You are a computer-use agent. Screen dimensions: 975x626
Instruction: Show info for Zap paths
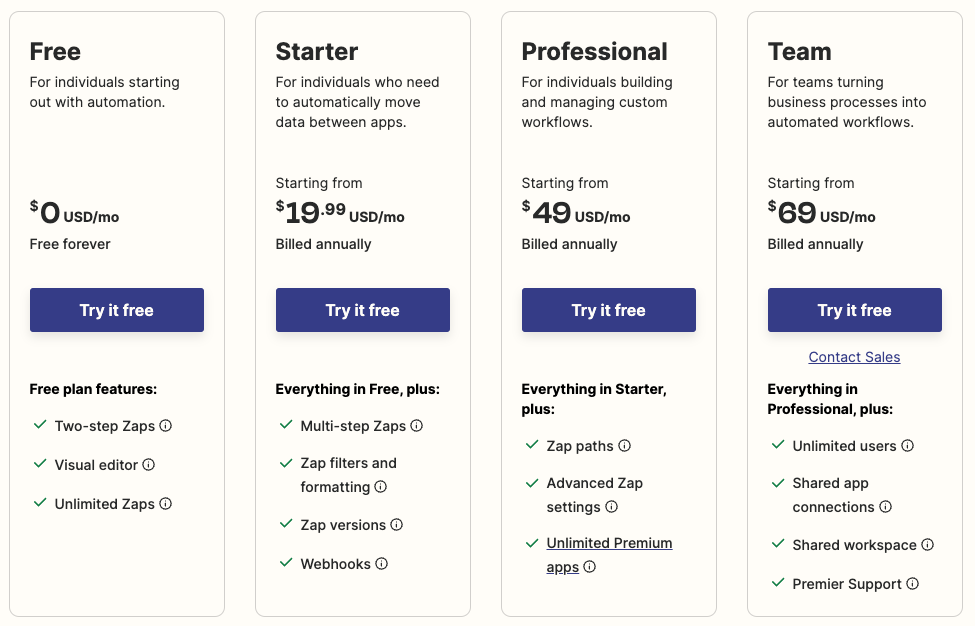coord(624,446)
